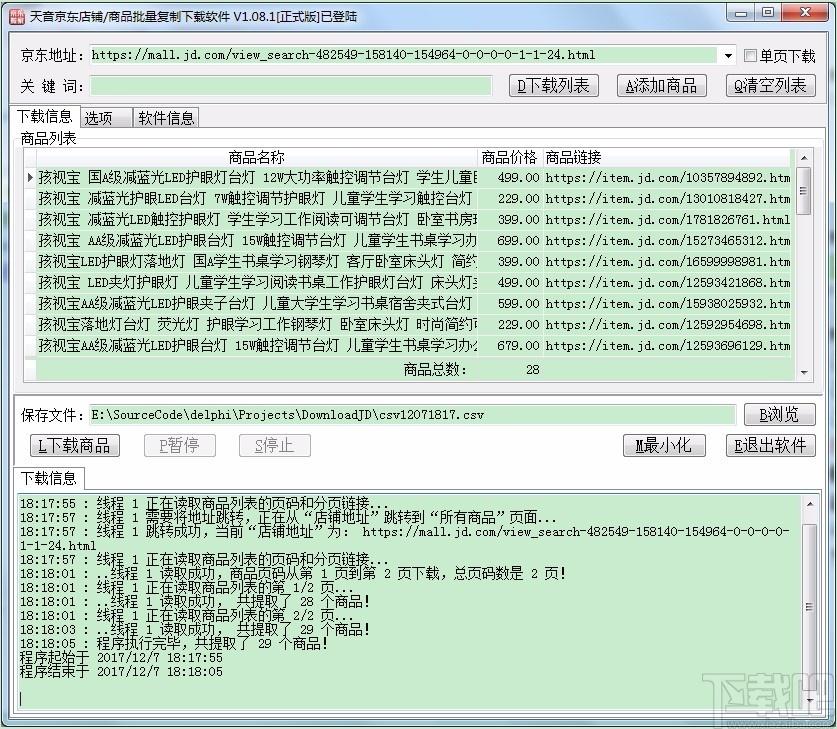Click the log panel scroll-down arrow

pyautogui.click(x=810, y=700)
